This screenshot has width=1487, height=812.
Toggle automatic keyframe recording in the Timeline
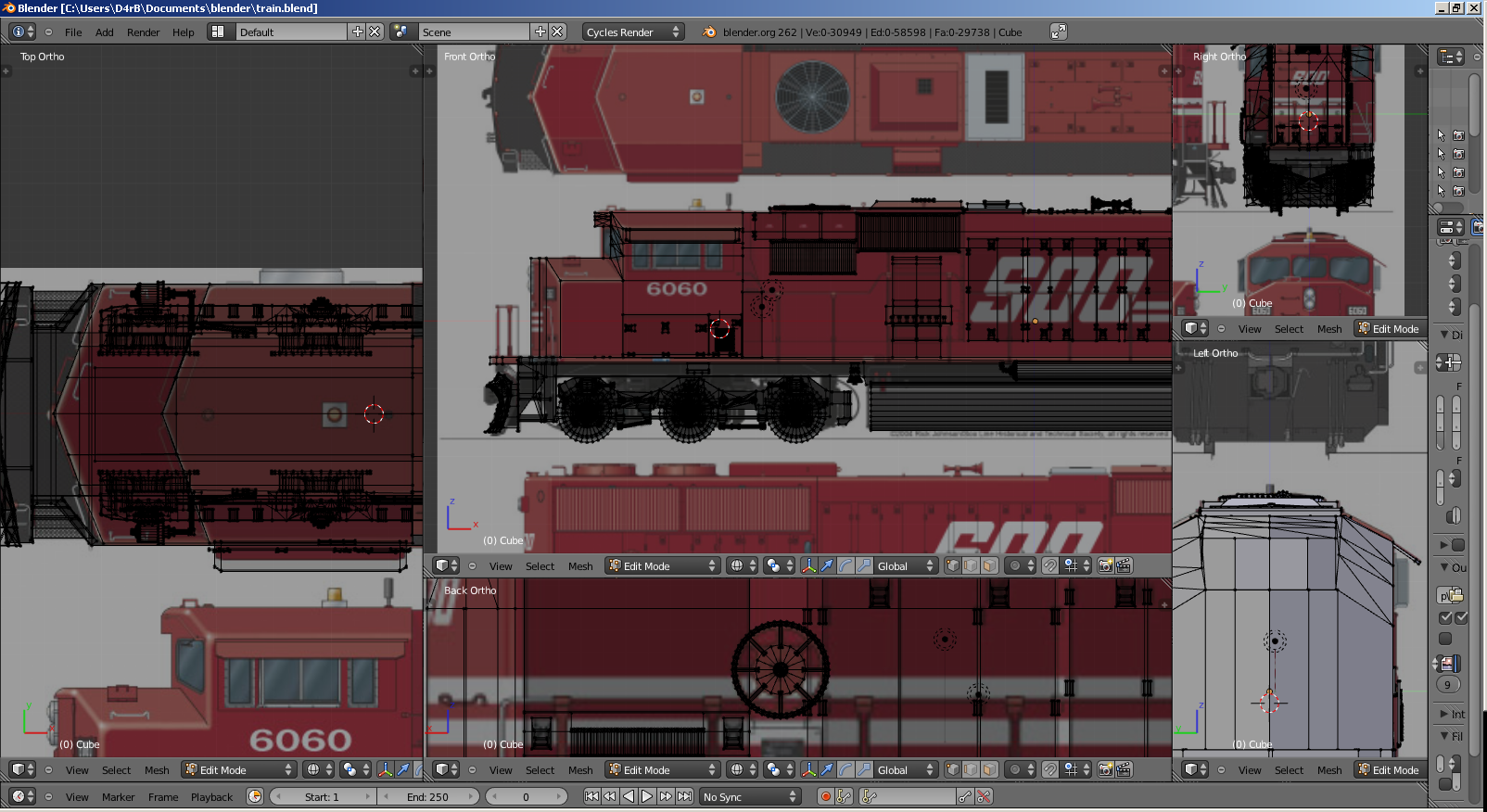[x=824, y=796]
